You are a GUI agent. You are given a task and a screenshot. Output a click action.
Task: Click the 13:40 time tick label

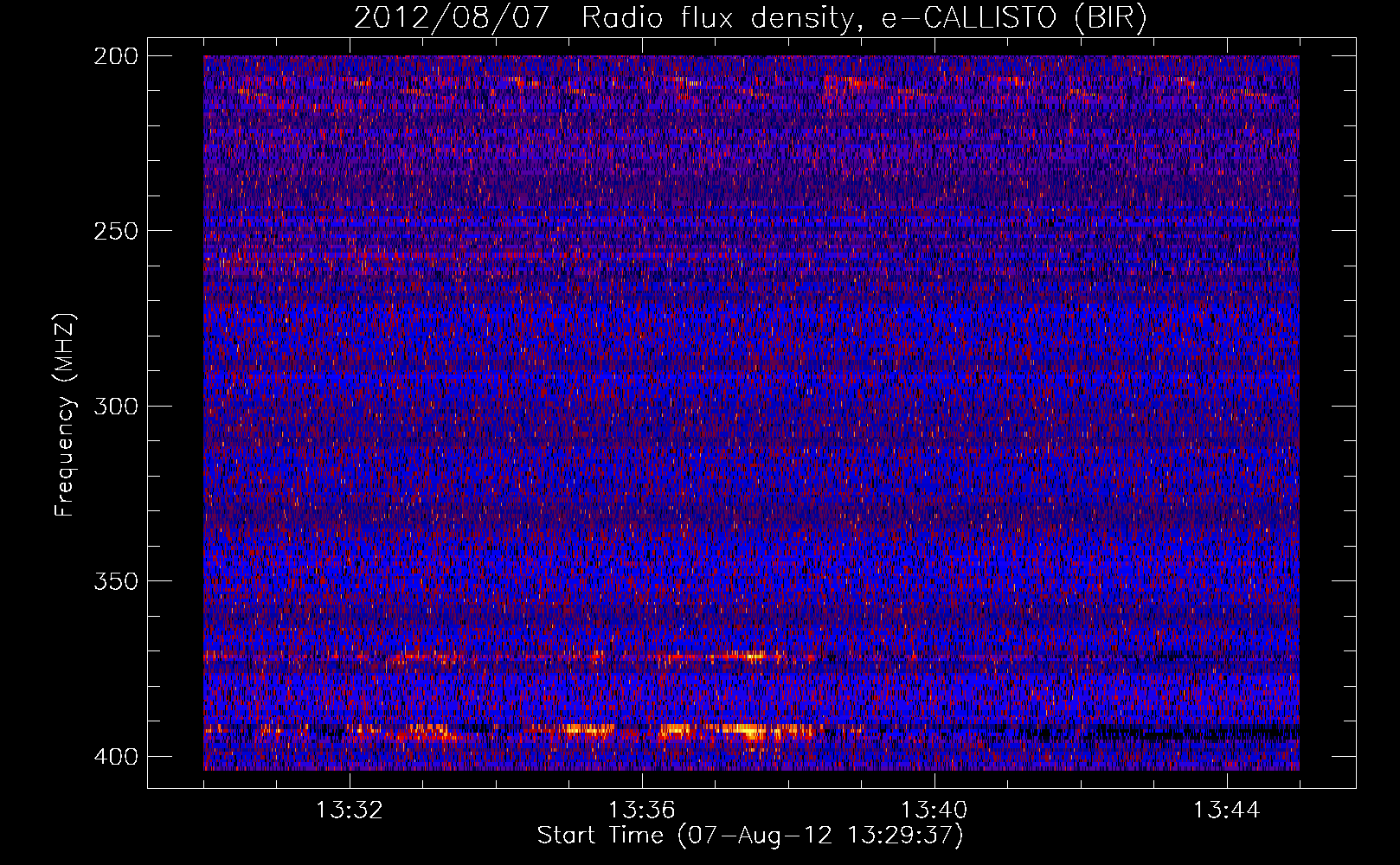click(934, 811)
